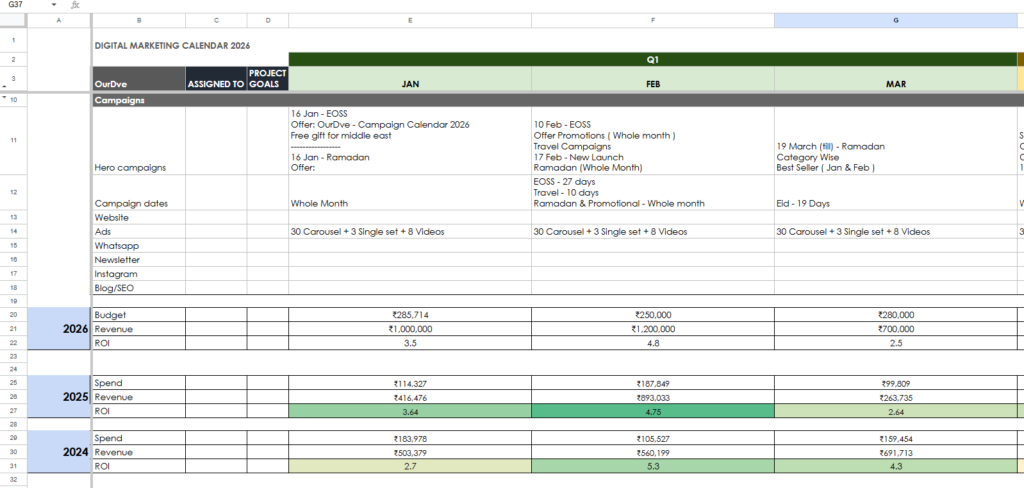The image size is (1024, 488).
Task: Click the 2025 year label cell
Action: pyautogui.click(x=59, y=396)
